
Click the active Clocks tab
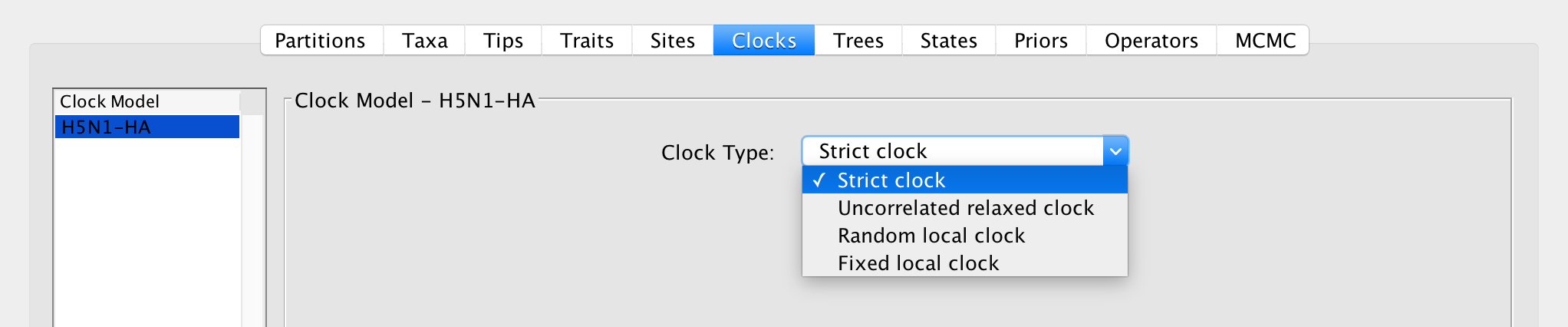(764, 41)
